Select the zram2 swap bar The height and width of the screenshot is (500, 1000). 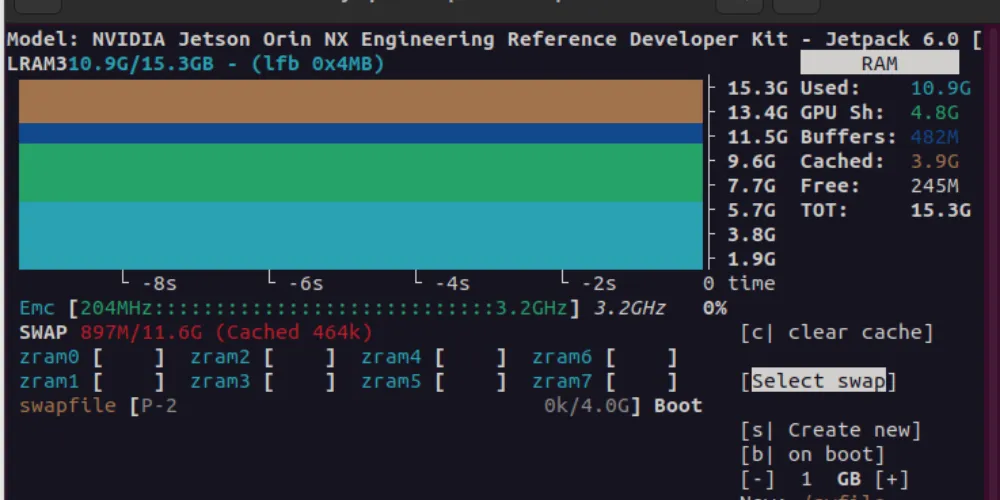pos(300,357)
